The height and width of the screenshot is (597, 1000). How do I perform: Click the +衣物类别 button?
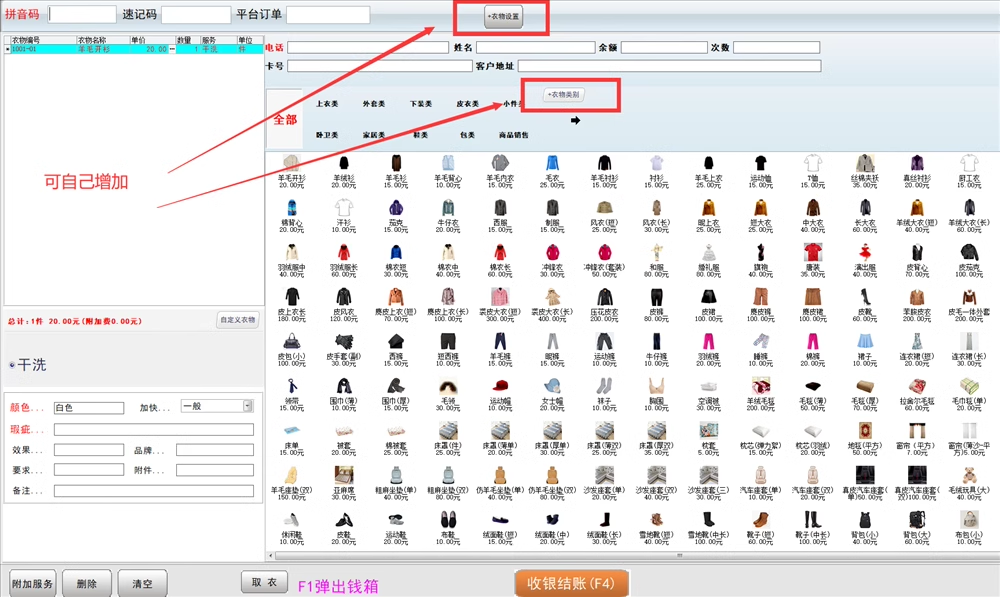[x=564, y=94]
